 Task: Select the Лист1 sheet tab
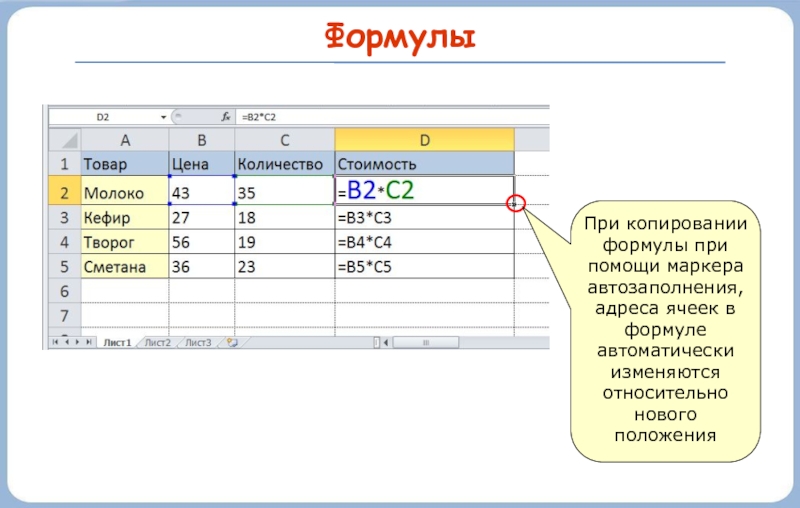117,342
